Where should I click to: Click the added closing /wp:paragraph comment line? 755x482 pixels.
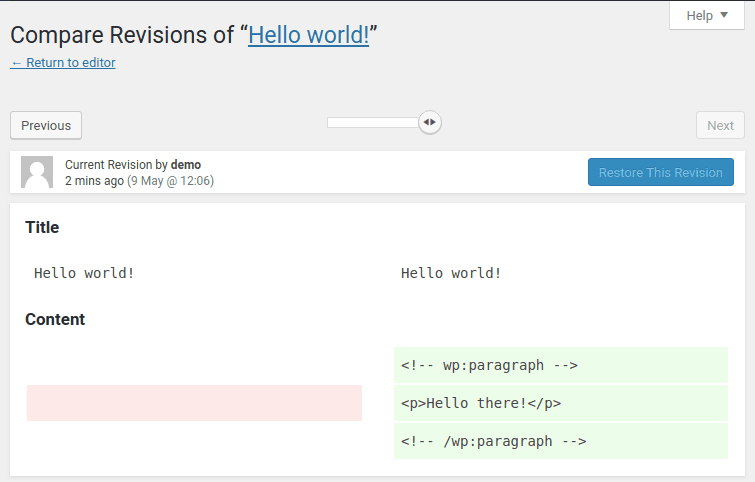coord(493,441)
